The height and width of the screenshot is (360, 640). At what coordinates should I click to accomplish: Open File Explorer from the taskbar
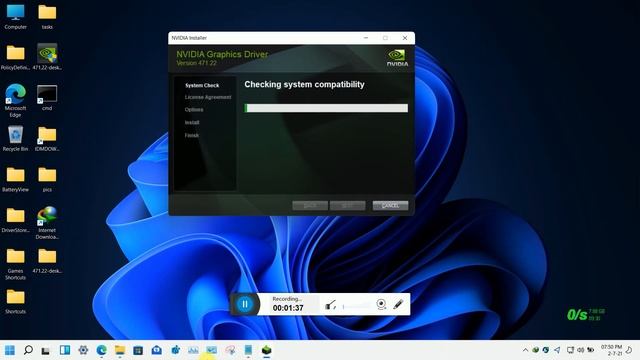coord(120,350)
